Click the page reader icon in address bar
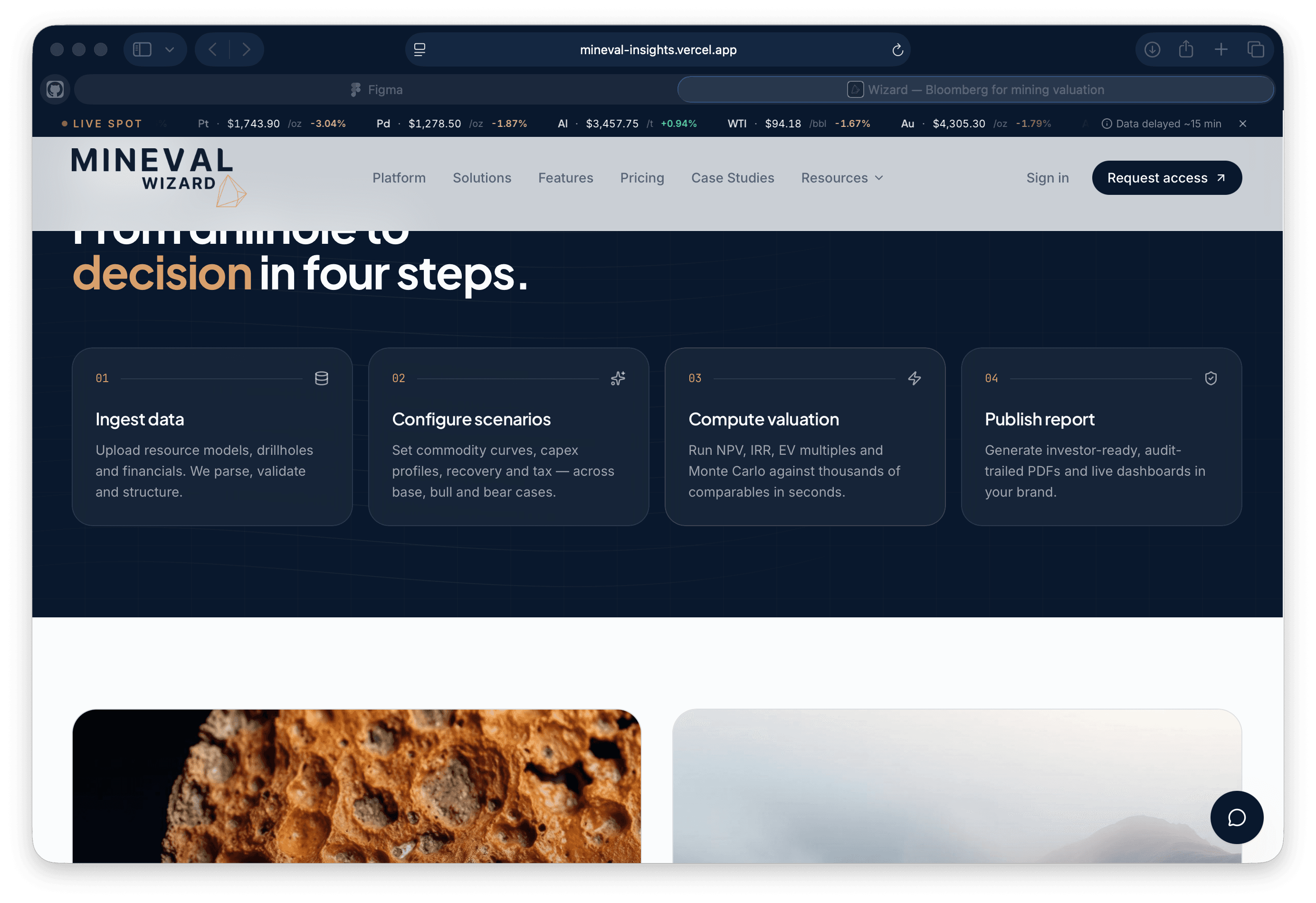Image resolution: width=1316 pixels, height=903 pixels. click(x=420, y=50)
